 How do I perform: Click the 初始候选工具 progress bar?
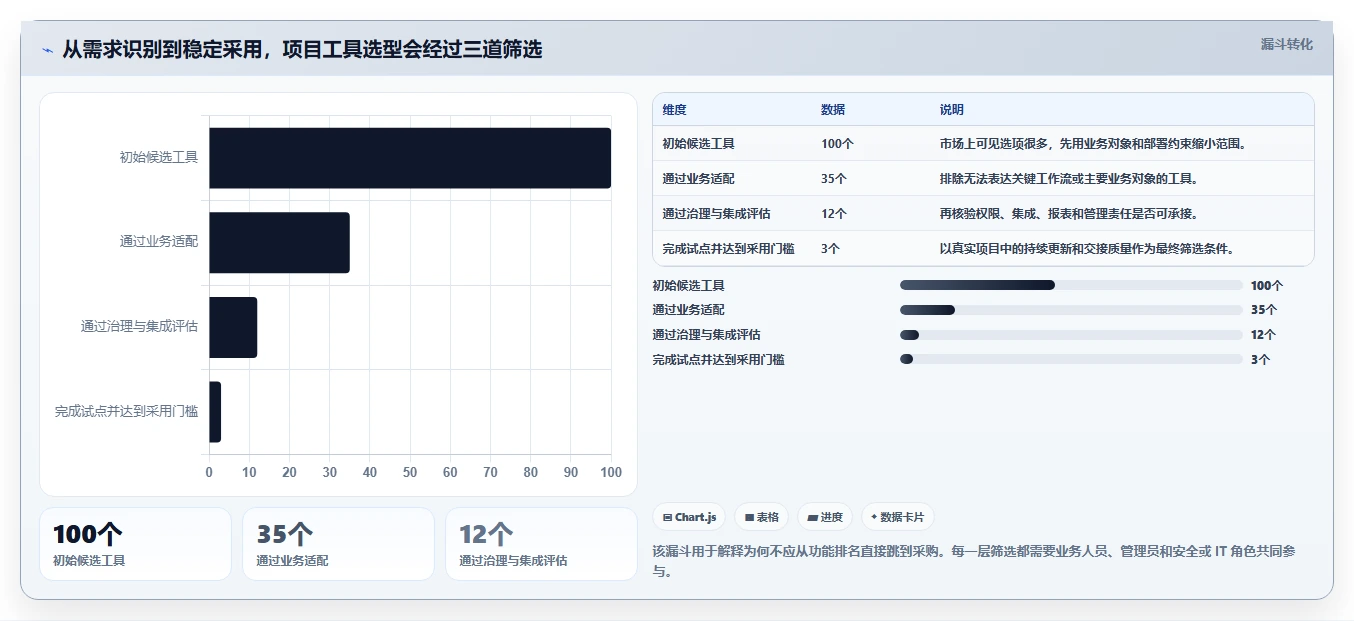(1071, 285)
